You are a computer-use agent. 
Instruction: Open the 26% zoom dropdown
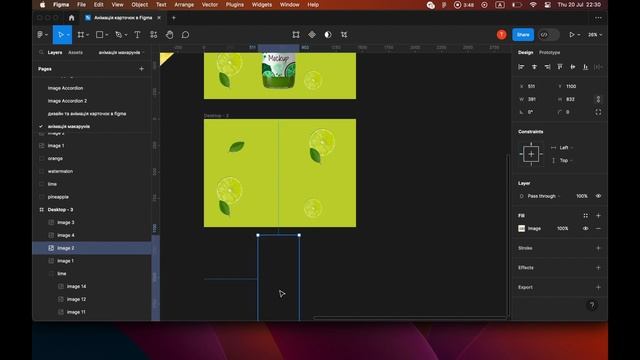[595, 35]
